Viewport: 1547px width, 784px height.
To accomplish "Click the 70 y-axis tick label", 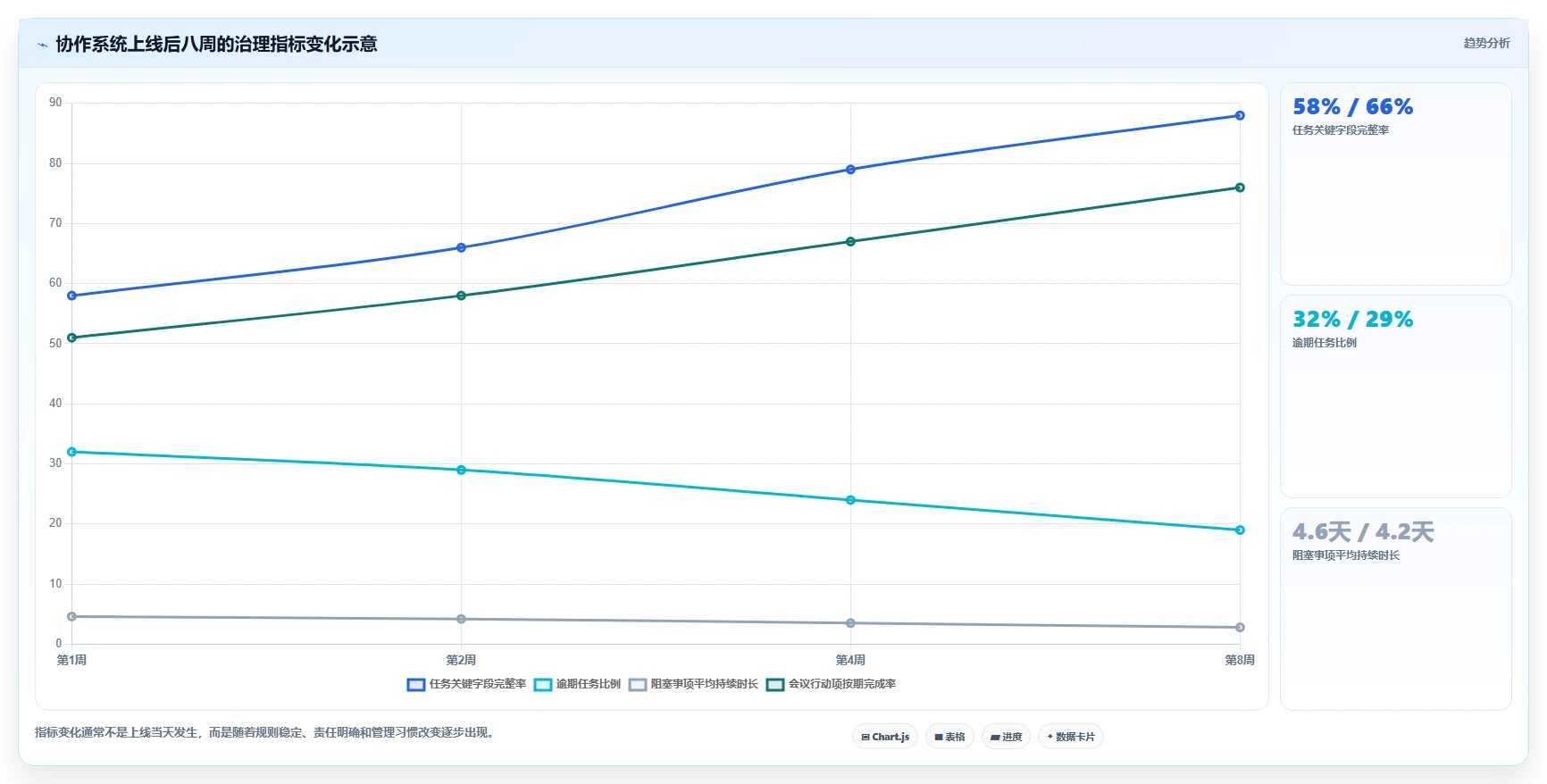I will [55, 223].
